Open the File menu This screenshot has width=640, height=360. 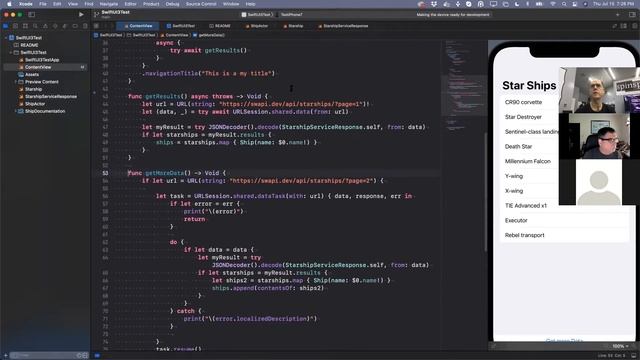pyautogui.click(x=42, y=4)
